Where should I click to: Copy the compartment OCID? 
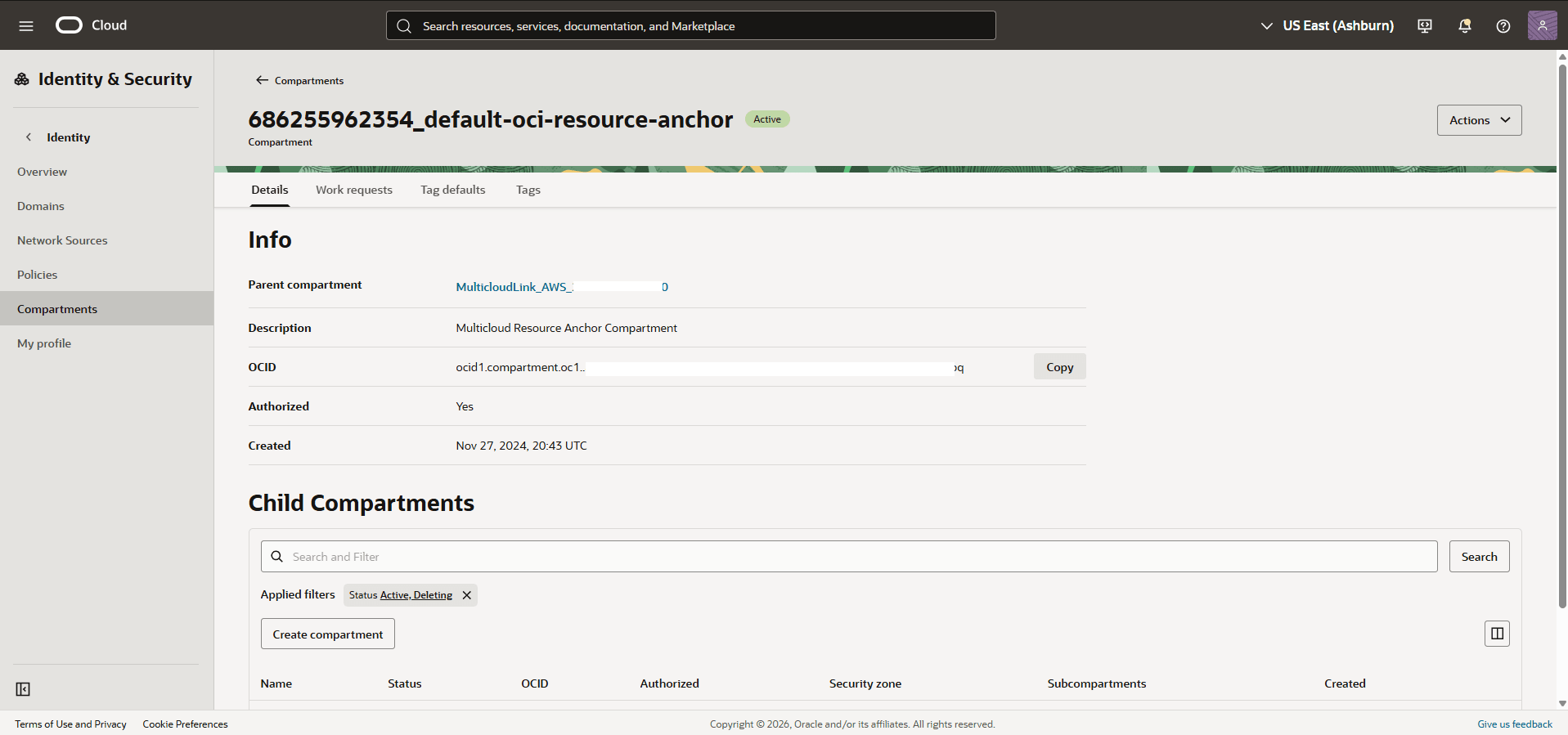click(x=1059, y=367)
